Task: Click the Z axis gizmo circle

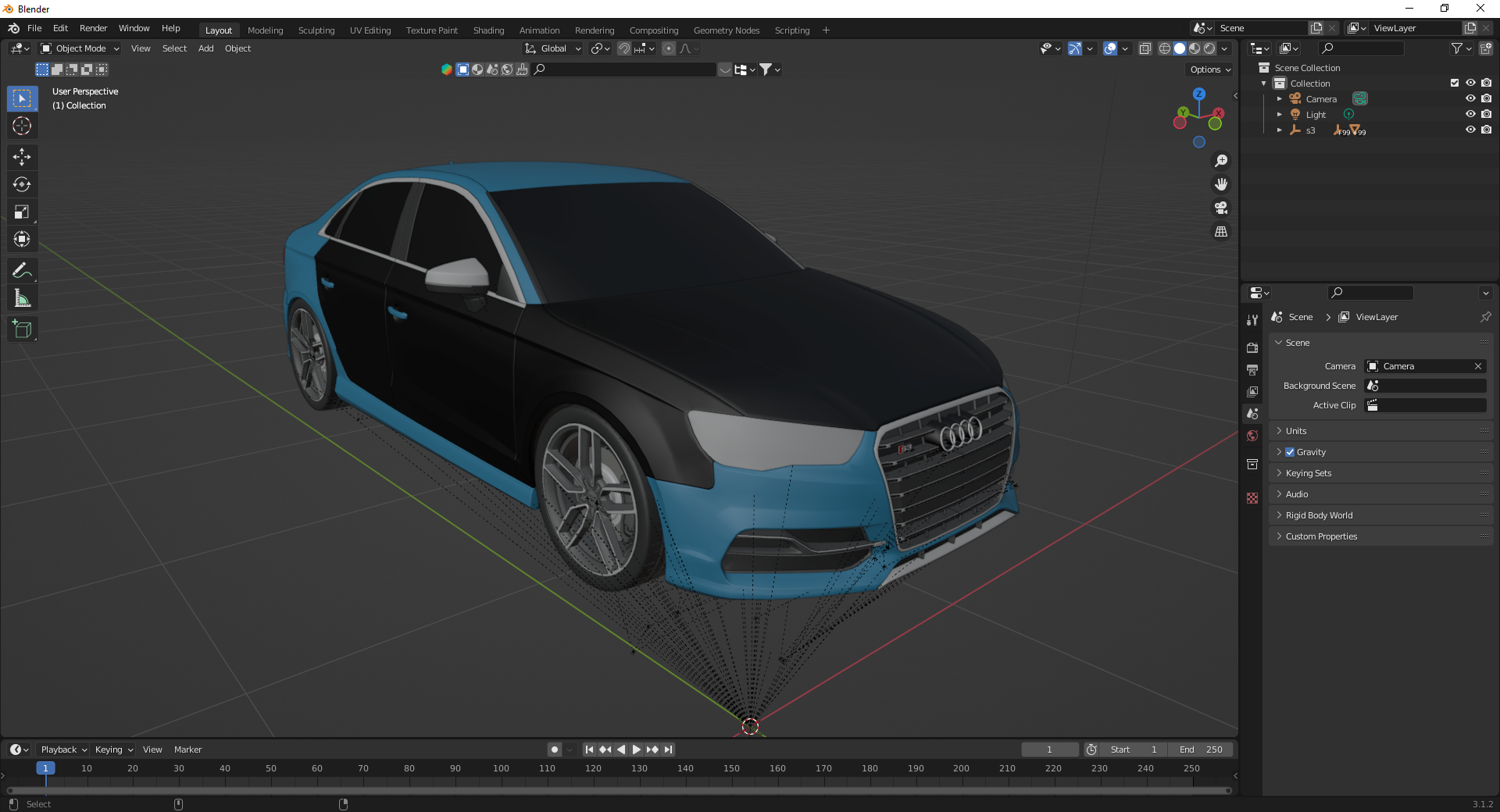Action: coord(1199,94)
